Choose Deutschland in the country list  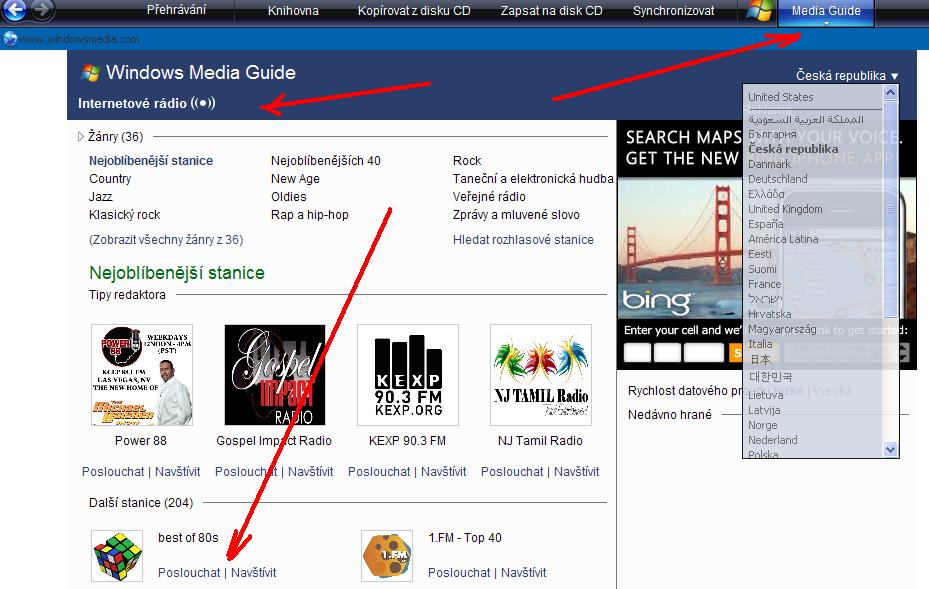(x=777, y=179)
